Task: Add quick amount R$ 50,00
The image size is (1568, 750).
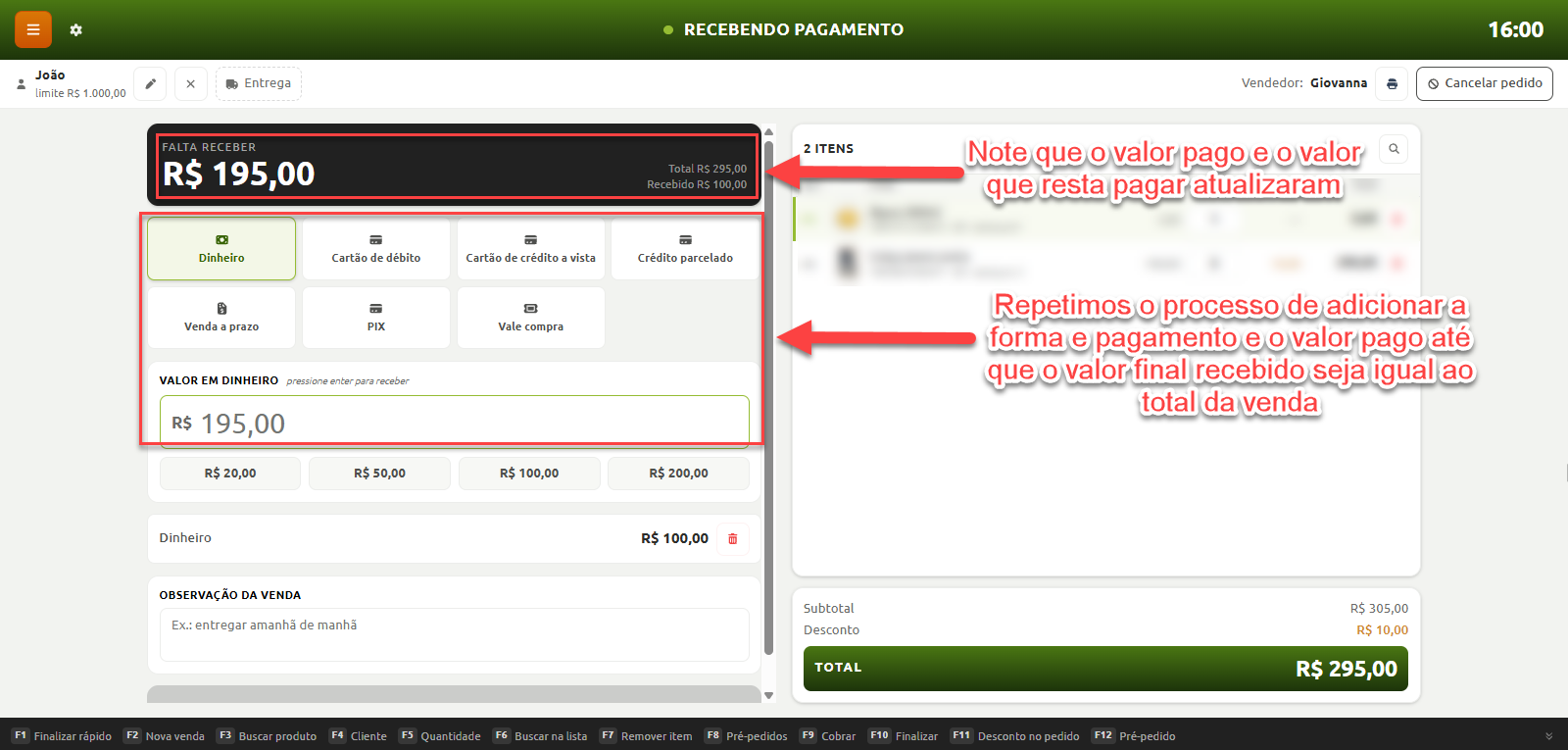Action: (379, 474)
